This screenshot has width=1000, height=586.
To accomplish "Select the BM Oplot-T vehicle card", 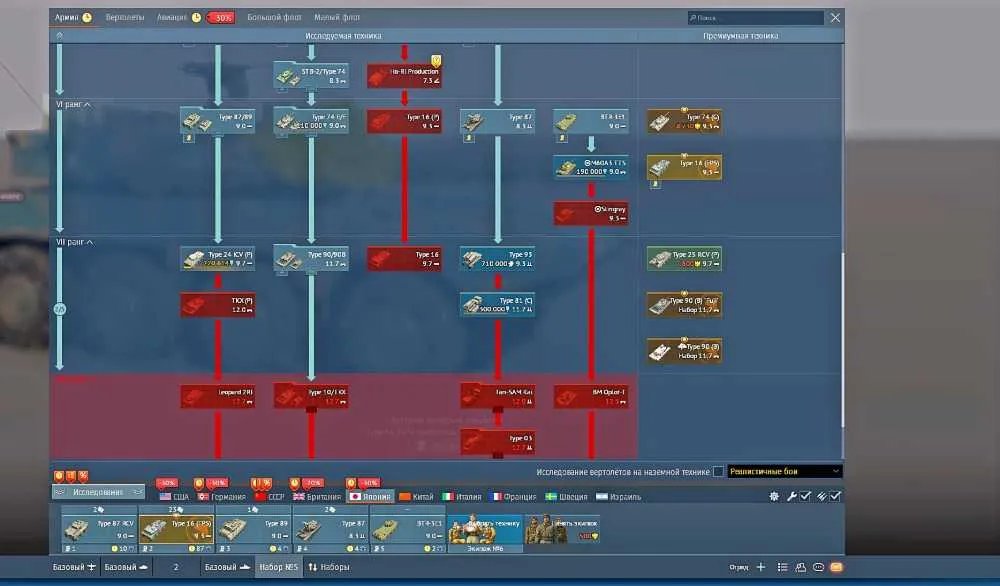I will click(591, 397).
